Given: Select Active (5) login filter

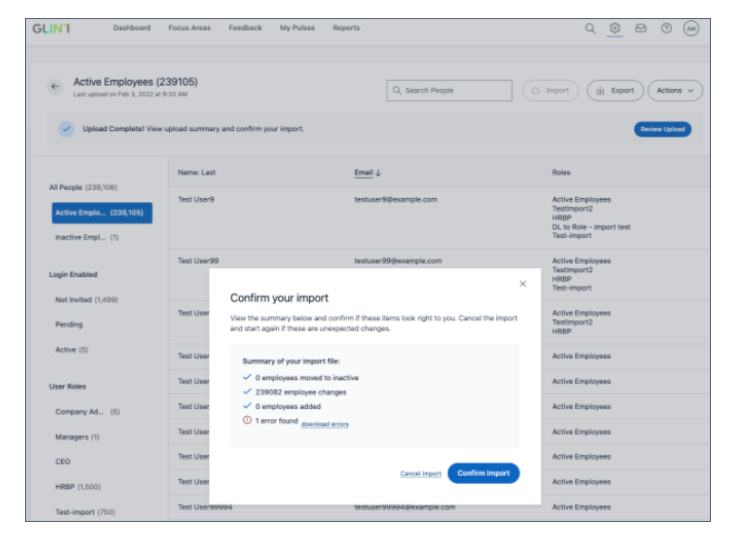Looking at the screenshot, I should [72, 350].
